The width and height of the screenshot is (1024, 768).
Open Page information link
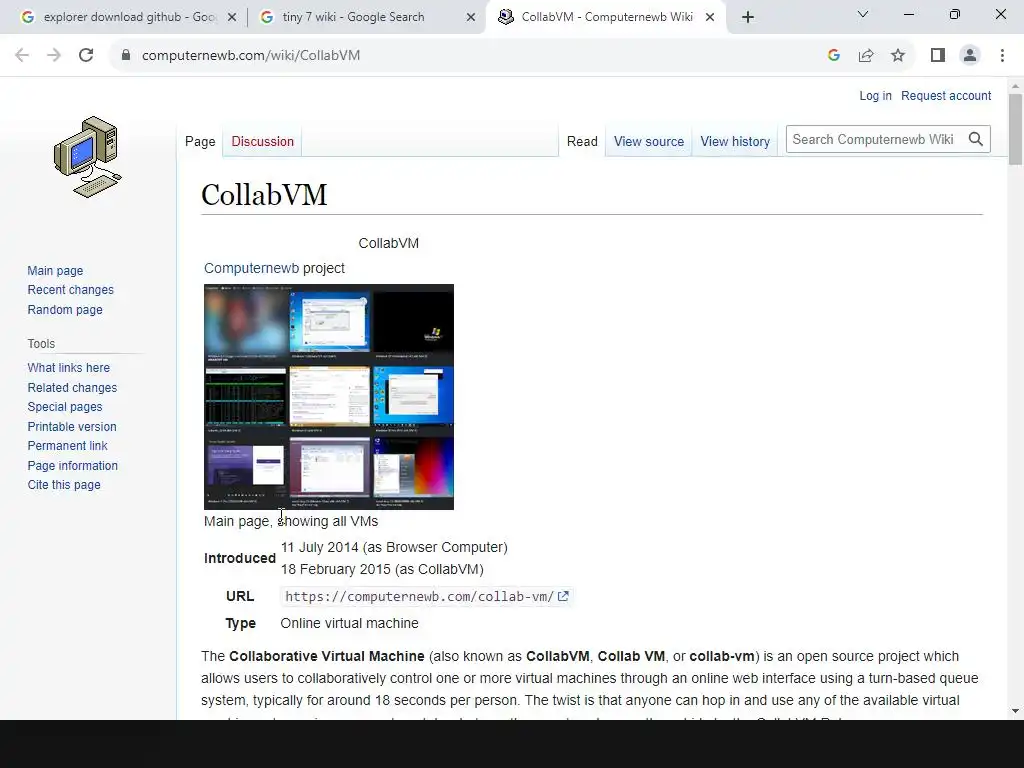tap(72, 466)
